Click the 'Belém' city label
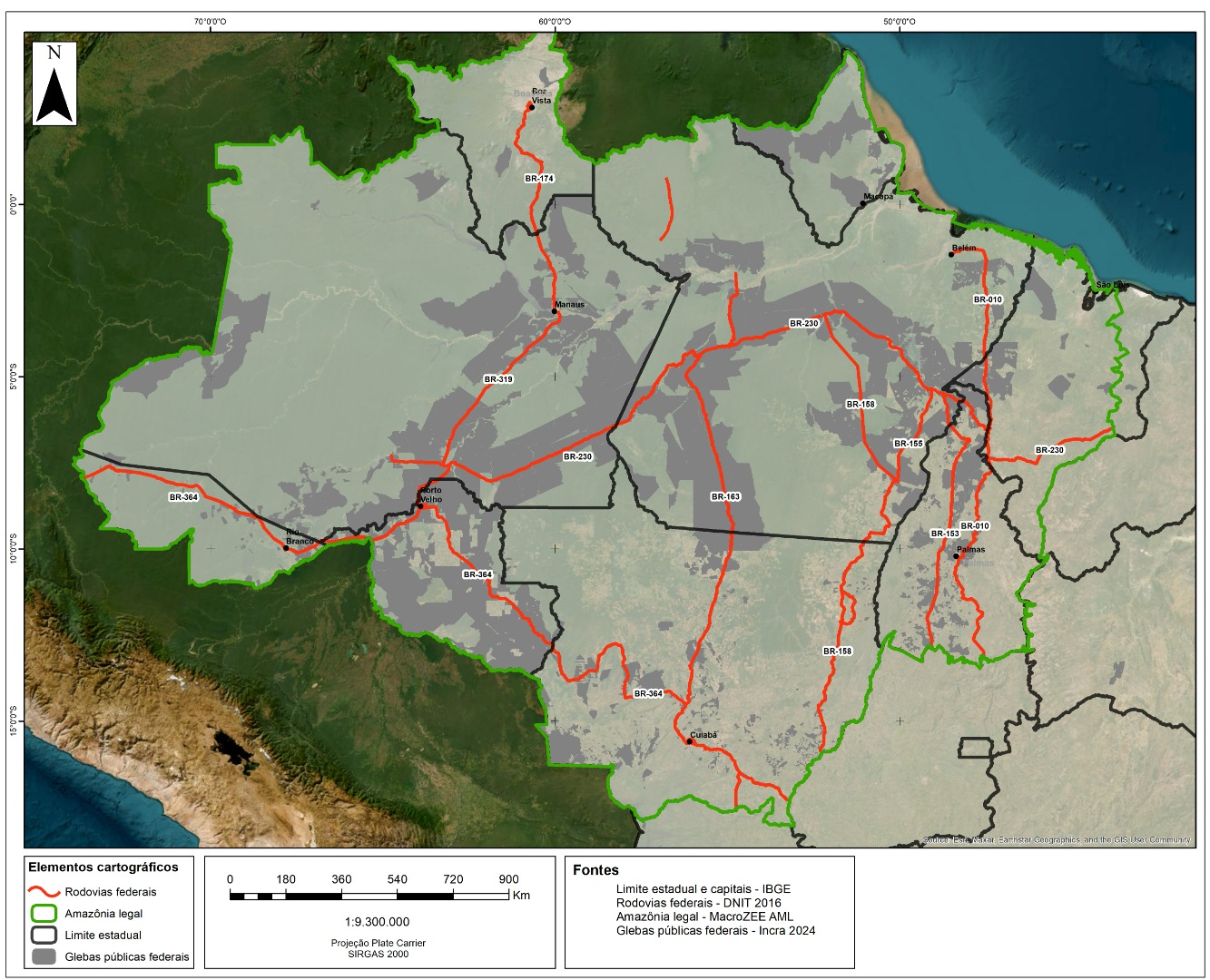Image resolution: width=1210 pixels, height=980 pixels. 965,248
